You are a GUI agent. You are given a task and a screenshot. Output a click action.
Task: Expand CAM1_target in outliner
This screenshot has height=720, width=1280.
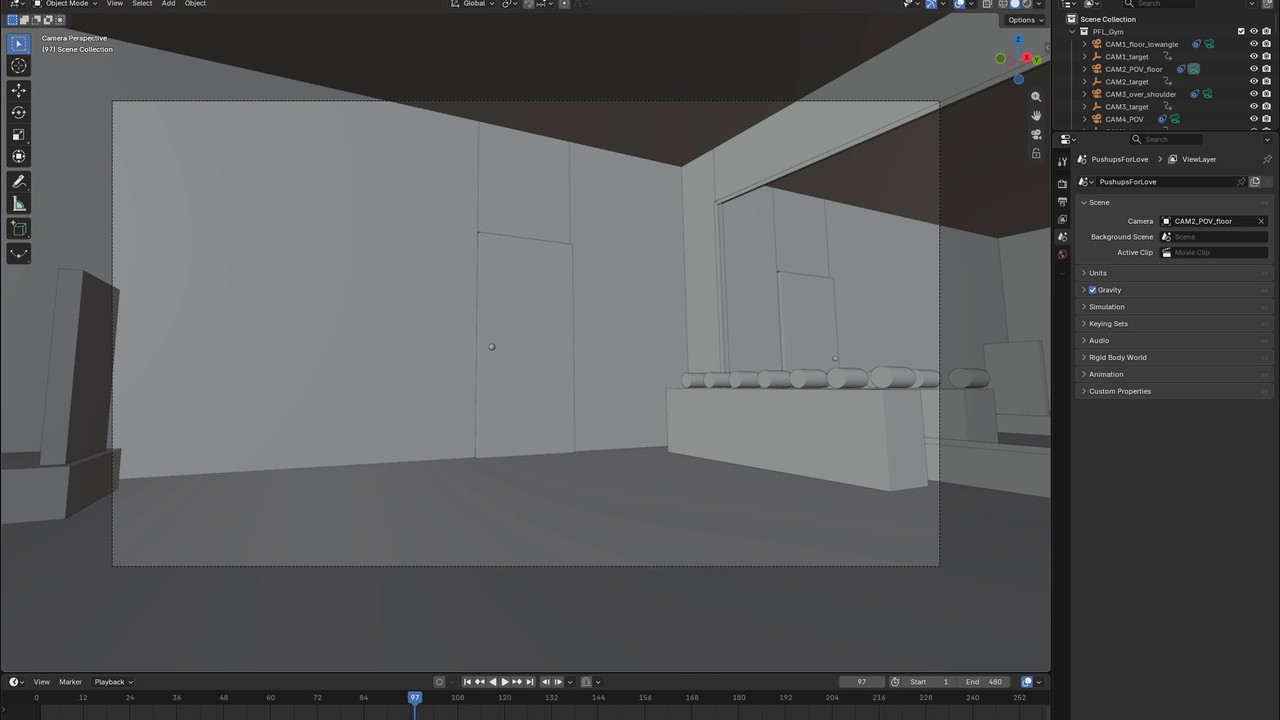coord(1085,57)
